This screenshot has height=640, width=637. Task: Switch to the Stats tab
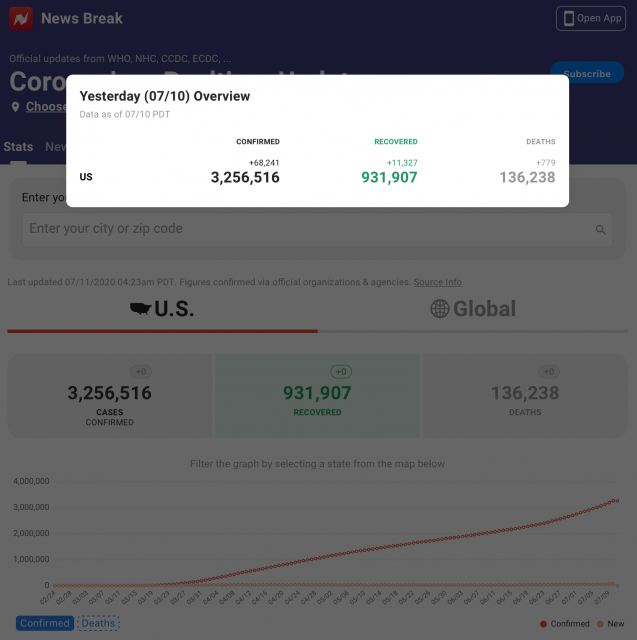[x=18, y=147]
